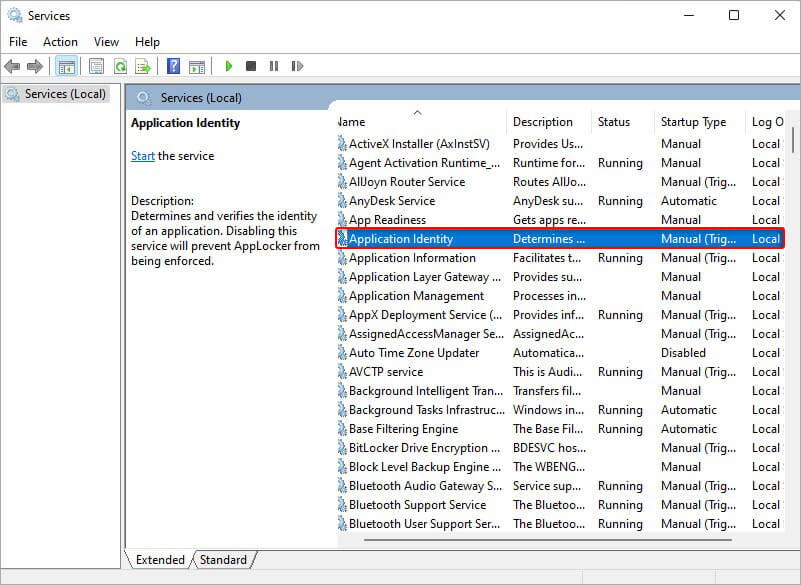This screenshot has height=585, width=801.
Task: Select AppX Deployment Service row
Action: 560,315
